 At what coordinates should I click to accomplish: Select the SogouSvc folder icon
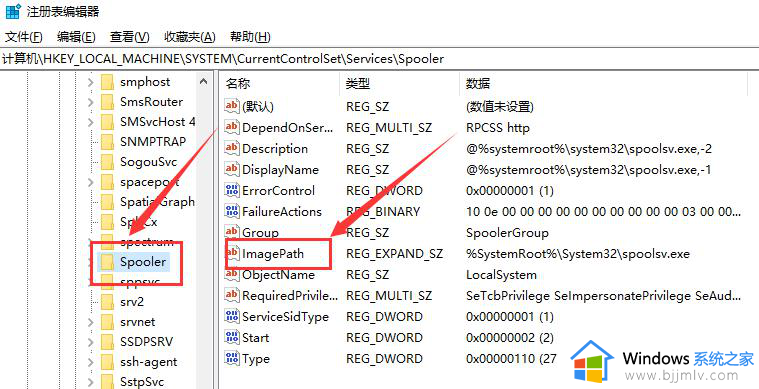107,162
